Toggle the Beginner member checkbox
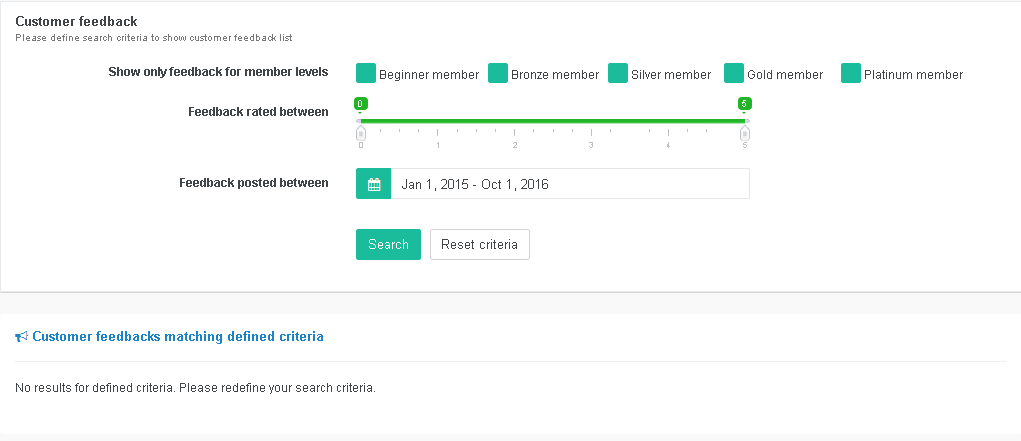This screenshot has width=1021, height=441. (x=366, y=74)
